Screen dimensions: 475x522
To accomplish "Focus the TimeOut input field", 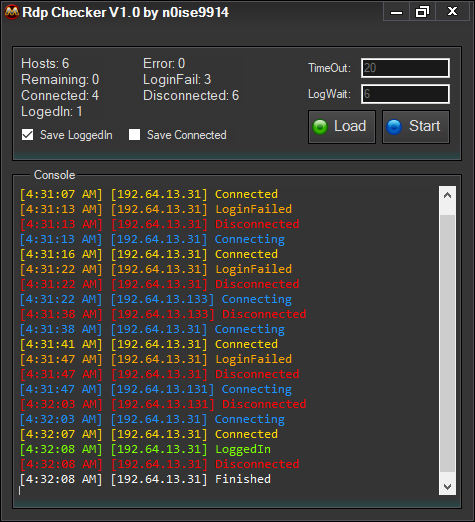I will (405, 68).
